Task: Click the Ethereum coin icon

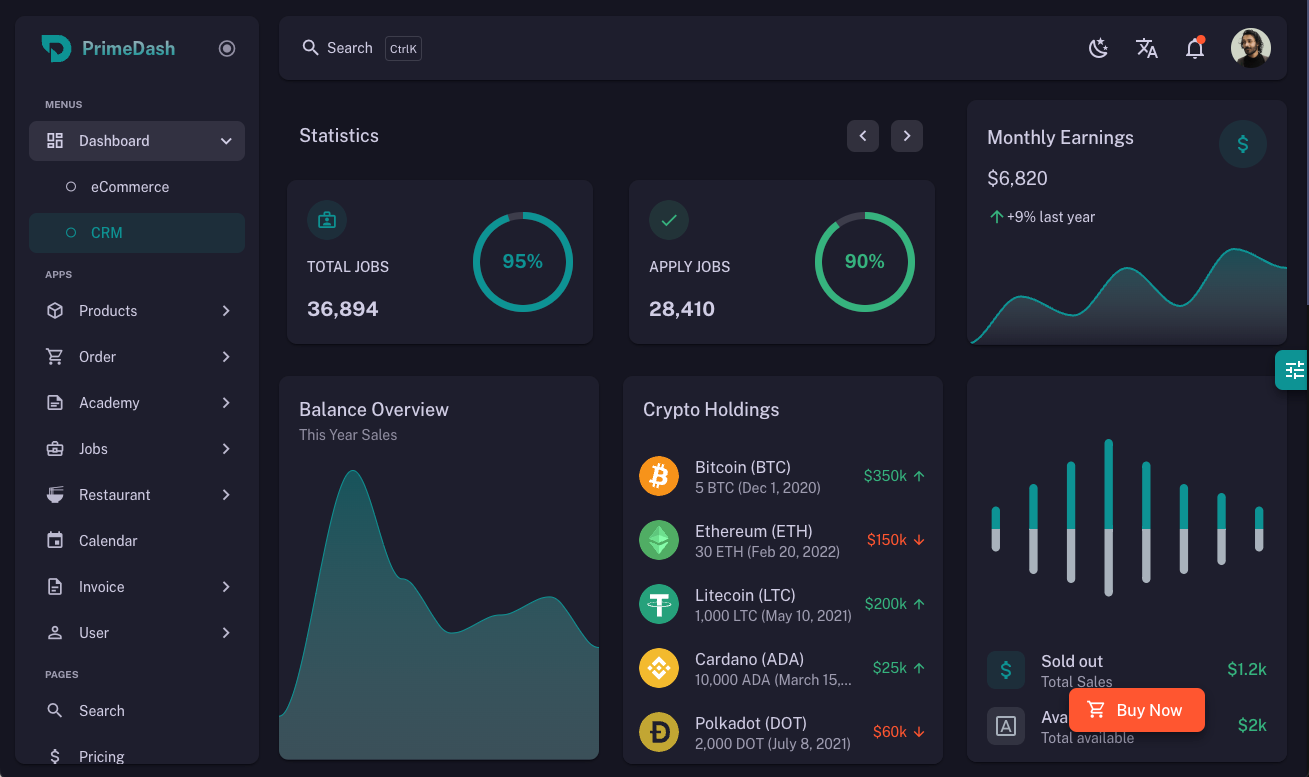Action: click(659, 540)
